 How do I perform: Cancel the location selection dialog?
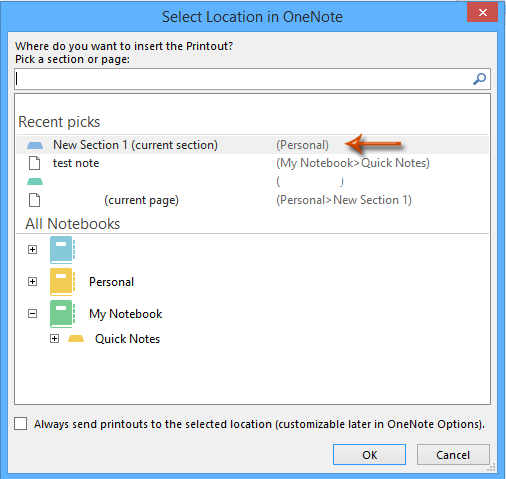(x=453, y=455)
